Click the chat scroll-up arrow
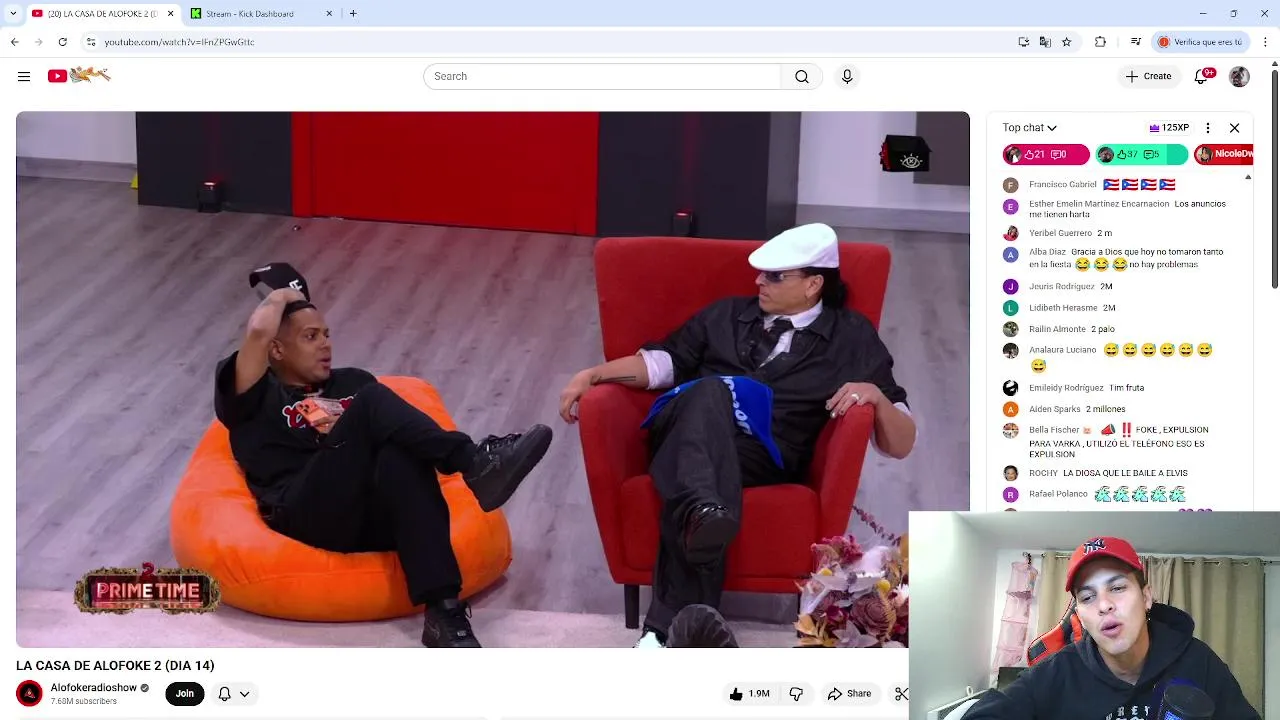Viewport: 1280px width, 720px height. point(1247,178)
